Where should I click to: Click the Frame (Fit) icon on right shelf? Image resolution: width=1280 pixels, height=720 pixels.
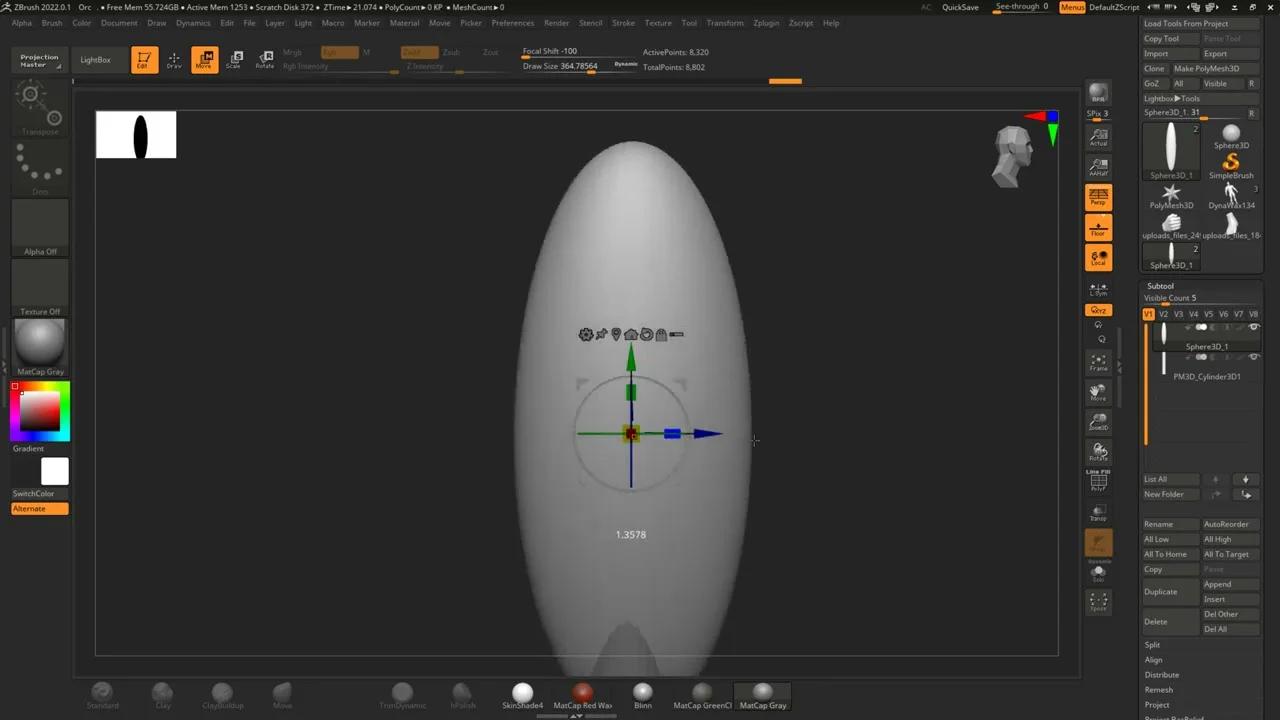pos(1098,363)
